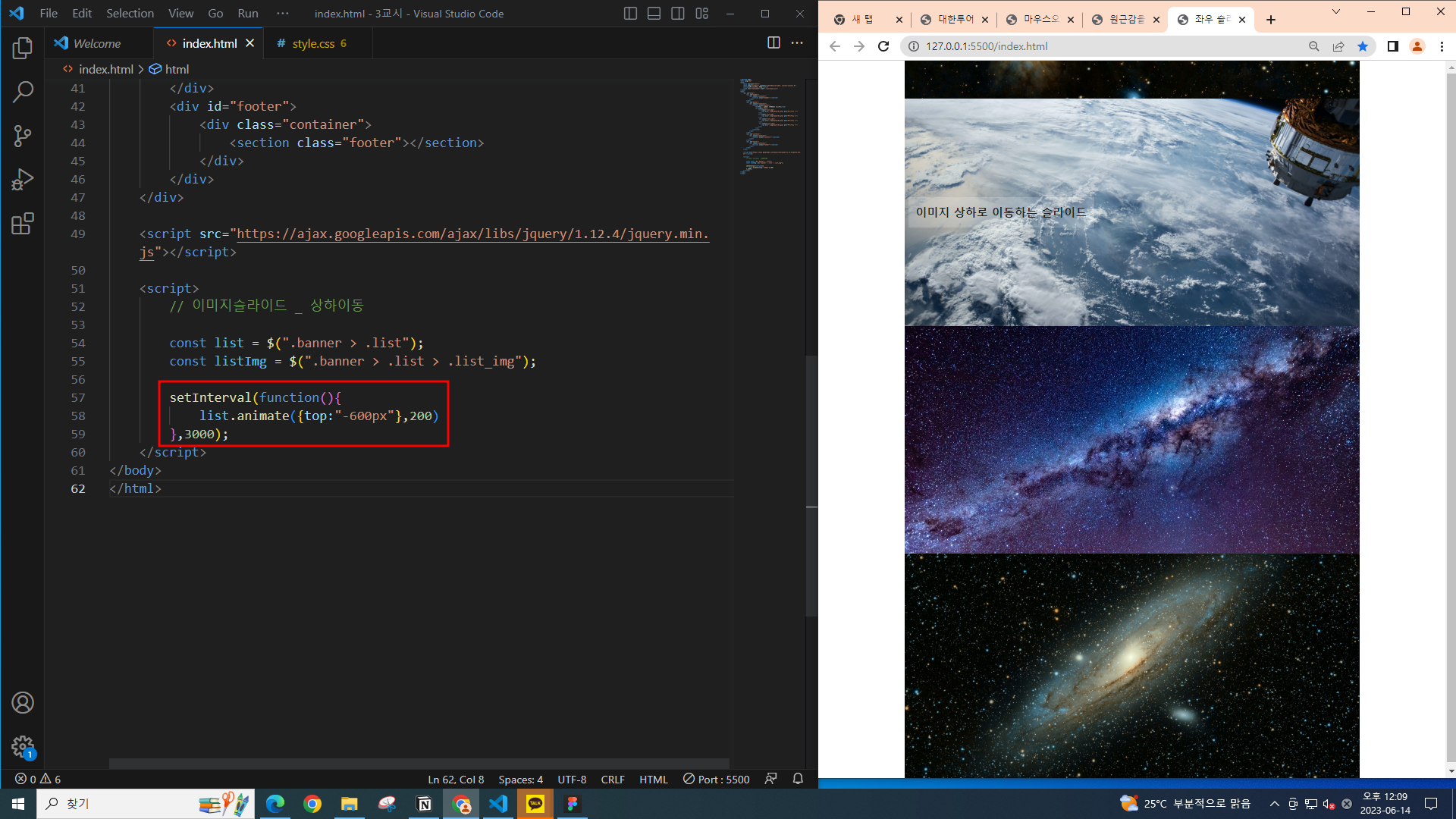This screenshot has width=1456, height=819.
Task: Switch to the style.css tab
Action: point(313,44)
